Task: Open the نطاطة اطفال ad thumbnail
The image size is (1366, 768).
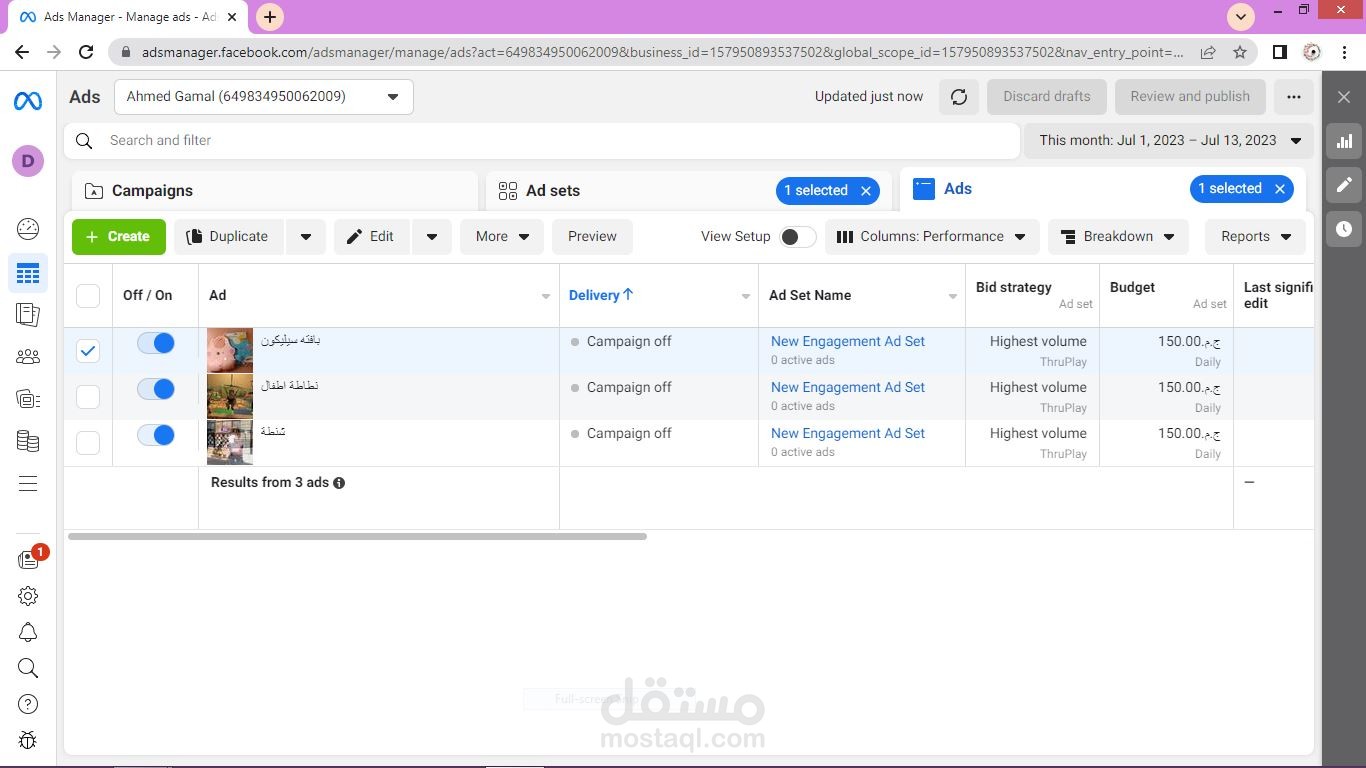Action: (230, 397)
